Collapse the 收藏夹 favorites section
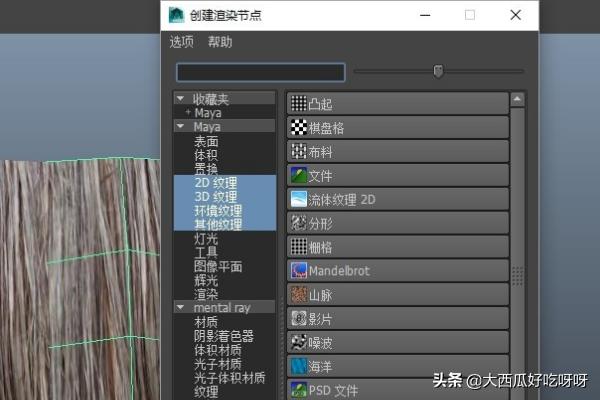 (x=180, y=99)
